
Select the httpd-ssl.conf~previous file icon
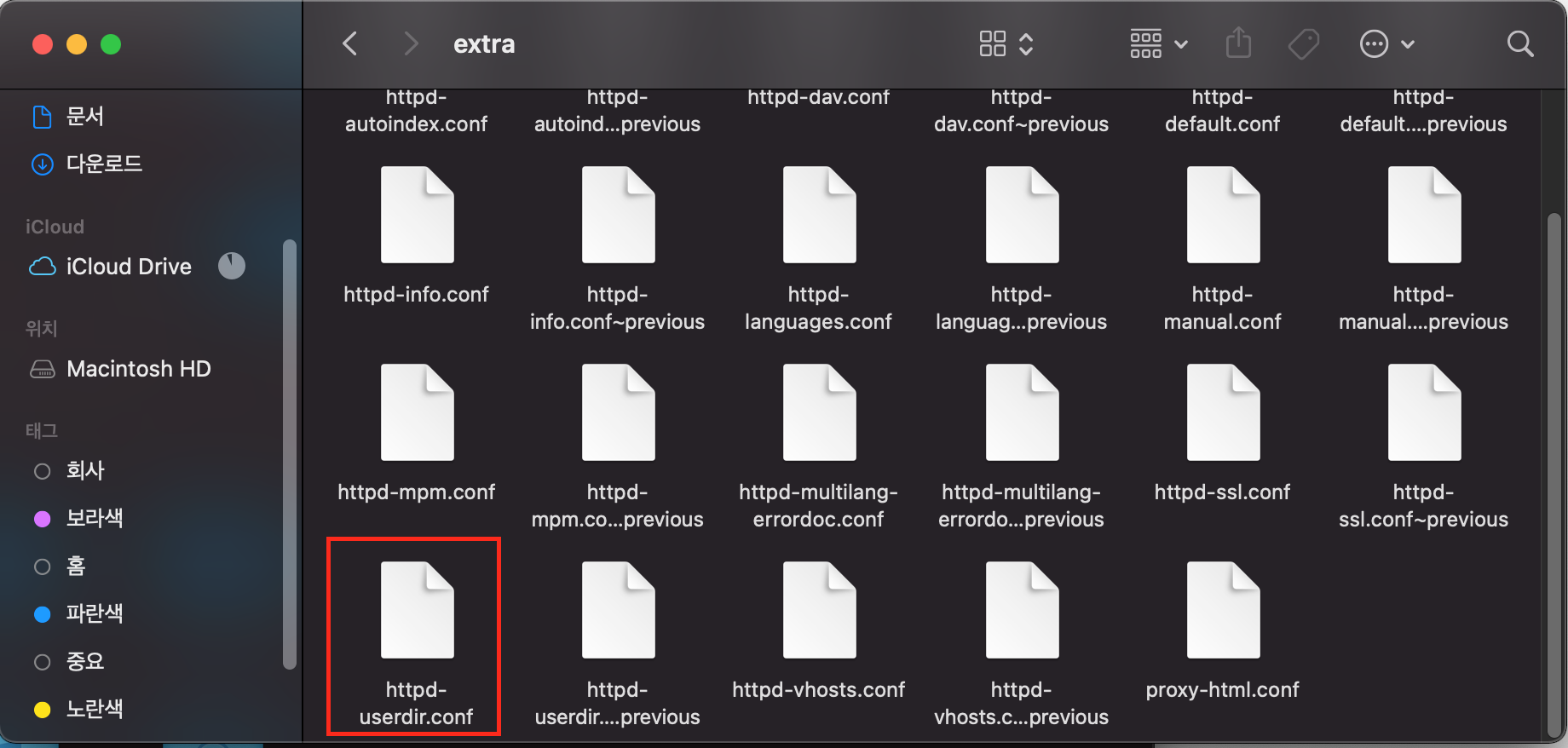[1424, 413]
